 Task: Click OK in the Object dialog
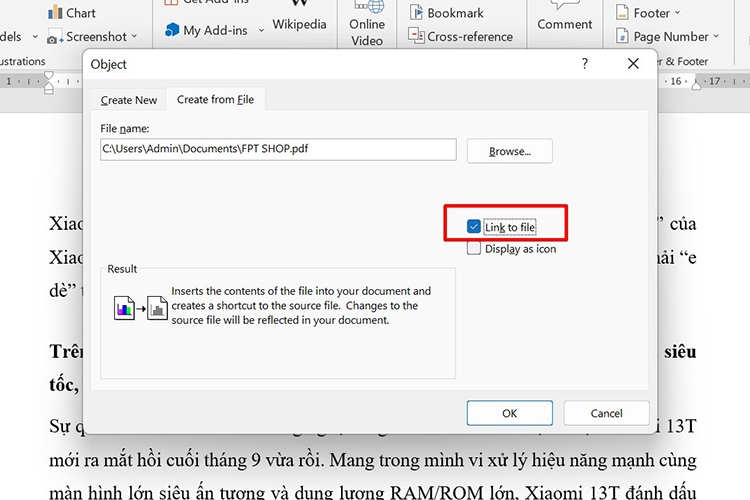(x=509, y=413)
